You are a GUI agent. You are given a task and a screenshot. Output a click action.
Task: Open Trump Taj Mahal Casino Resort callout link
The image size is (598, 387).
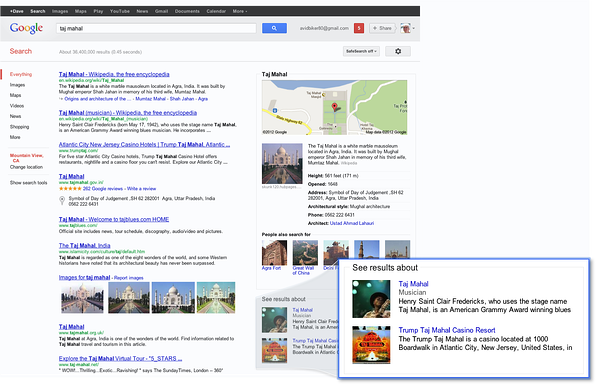[447, 330]
